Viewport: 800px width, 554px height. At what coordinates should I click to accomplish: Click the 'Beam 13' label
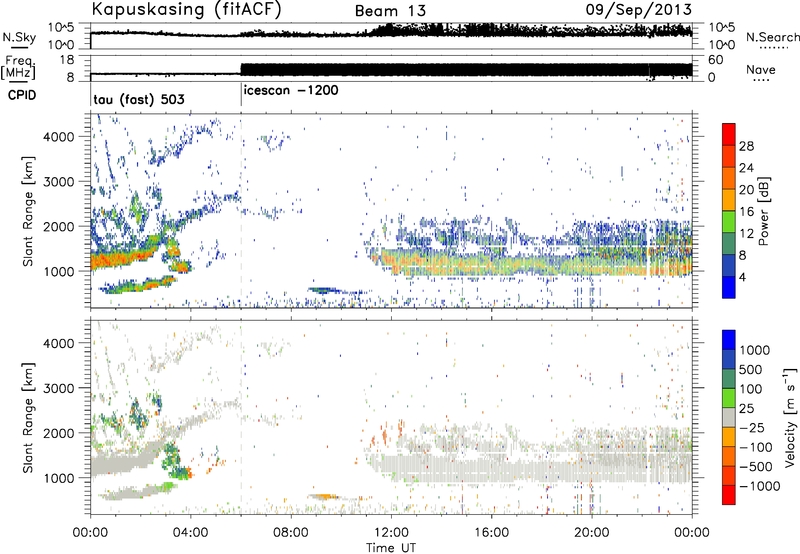(x=390, y=11)
